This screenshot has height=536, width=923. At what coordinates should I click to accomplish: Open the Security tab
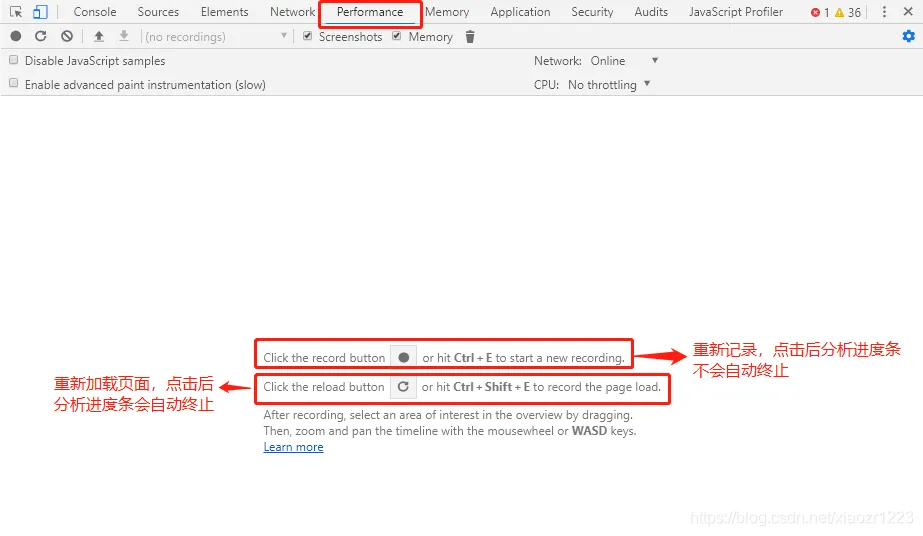pos(592,12)
